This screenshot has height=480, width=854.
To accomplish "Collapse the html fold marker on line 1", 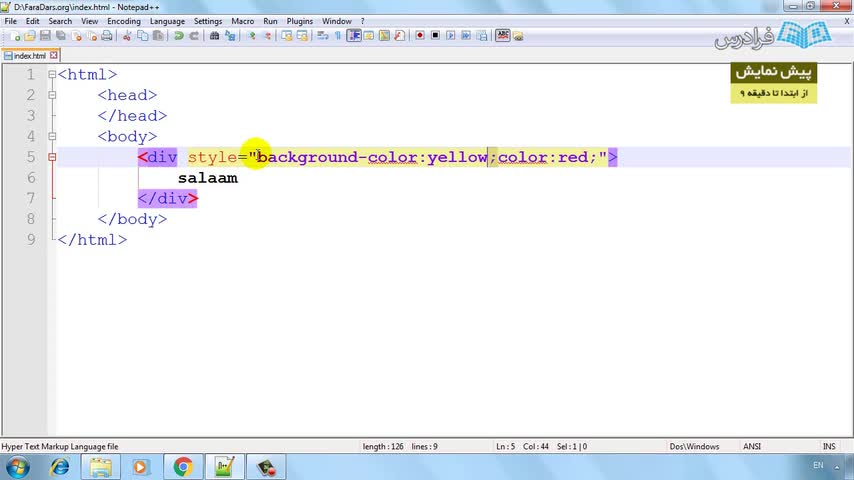I will point(52,74).
